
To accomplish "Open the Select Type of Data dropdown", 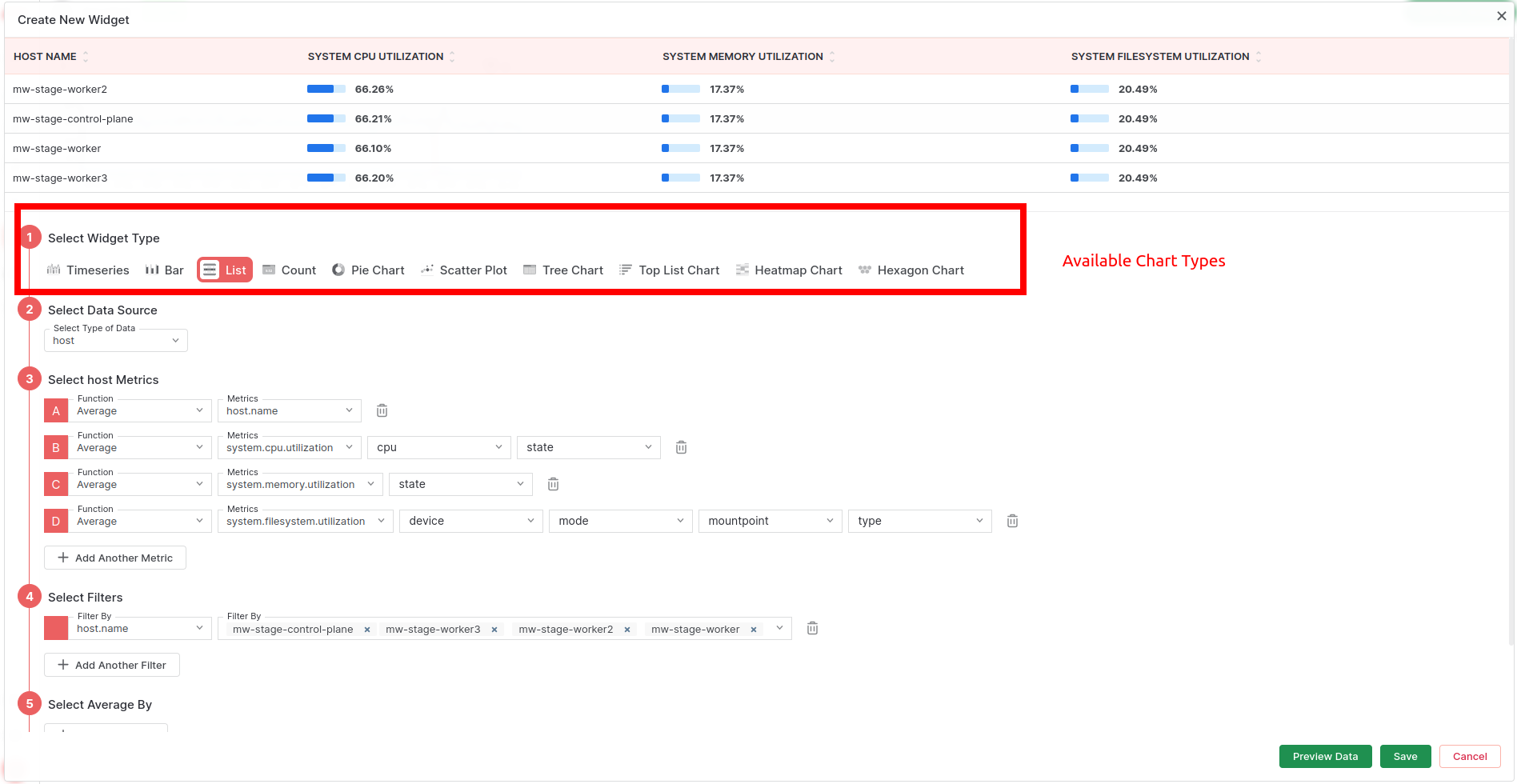I will [x=116, y=341].
